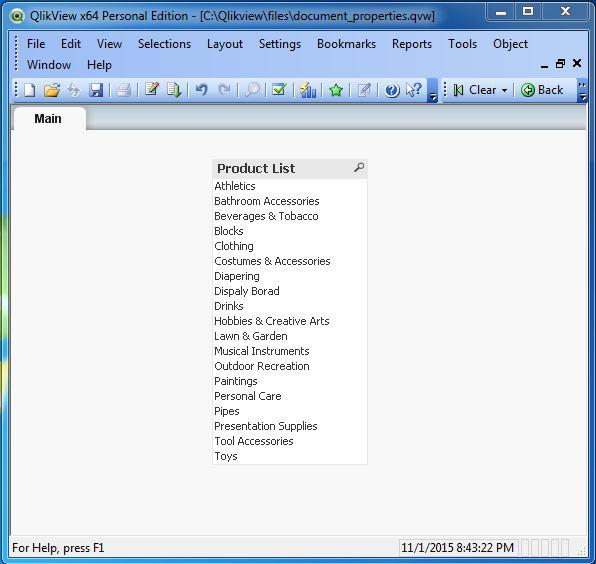
Task: Click the Product List caption
Action: click(x=256, y=168)
